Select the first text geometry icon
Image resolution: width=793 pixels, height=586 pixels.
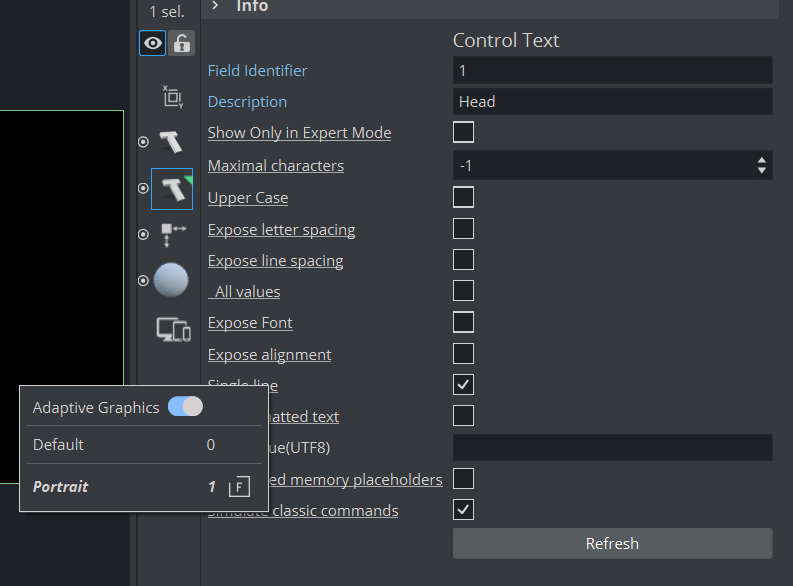point(171,142)
